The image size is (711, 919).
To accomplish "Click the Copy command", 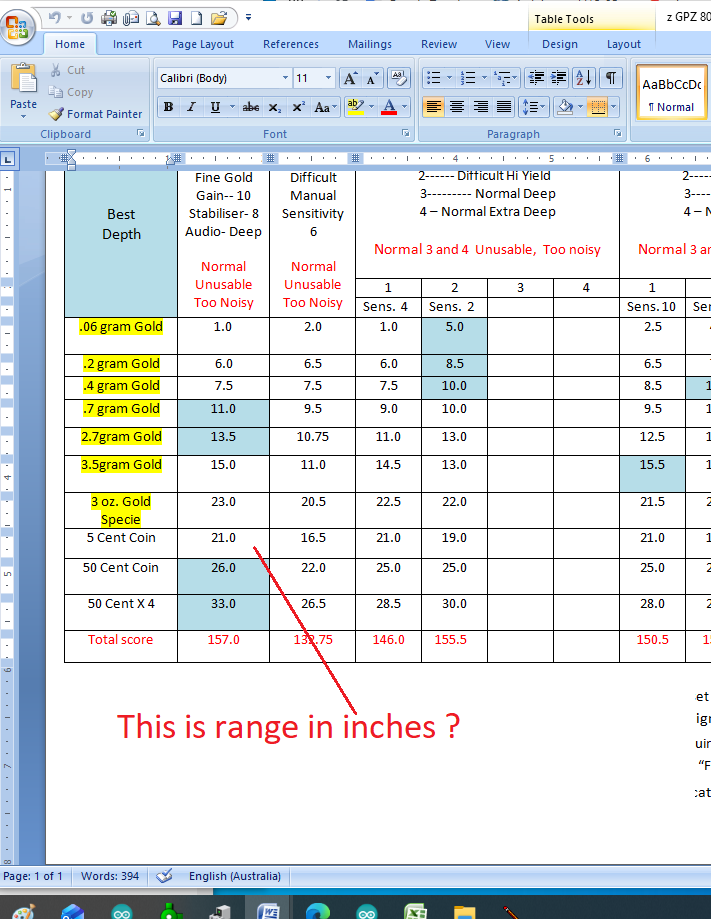I will pyautogui.click(x=72, y=92).
